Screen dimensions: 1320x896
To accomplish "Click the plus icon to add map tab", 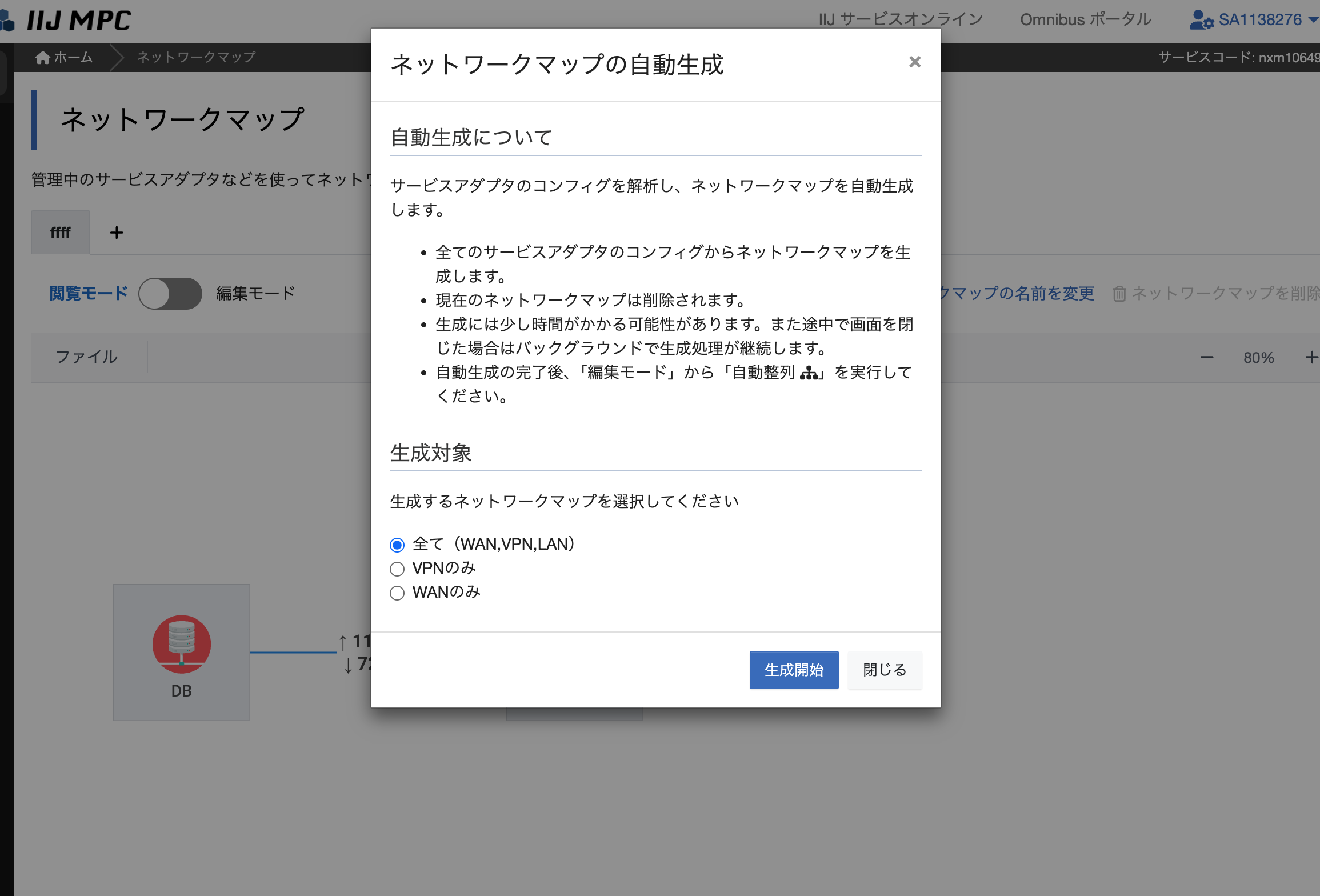I will (117, 233).
